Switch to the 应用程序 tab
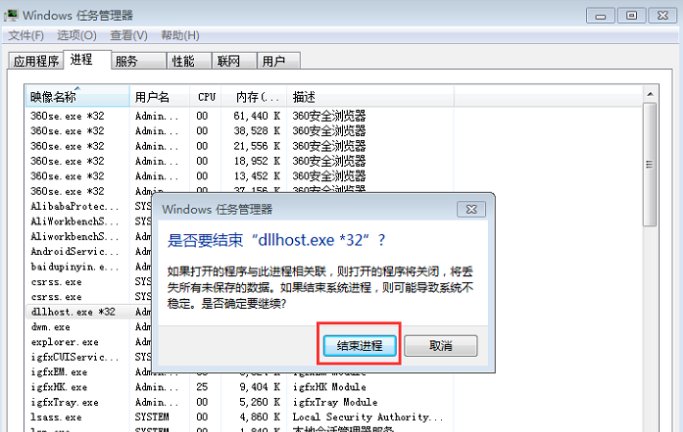Image resolution: width=683 pixels, height=432 pixels. coord(36,61)
